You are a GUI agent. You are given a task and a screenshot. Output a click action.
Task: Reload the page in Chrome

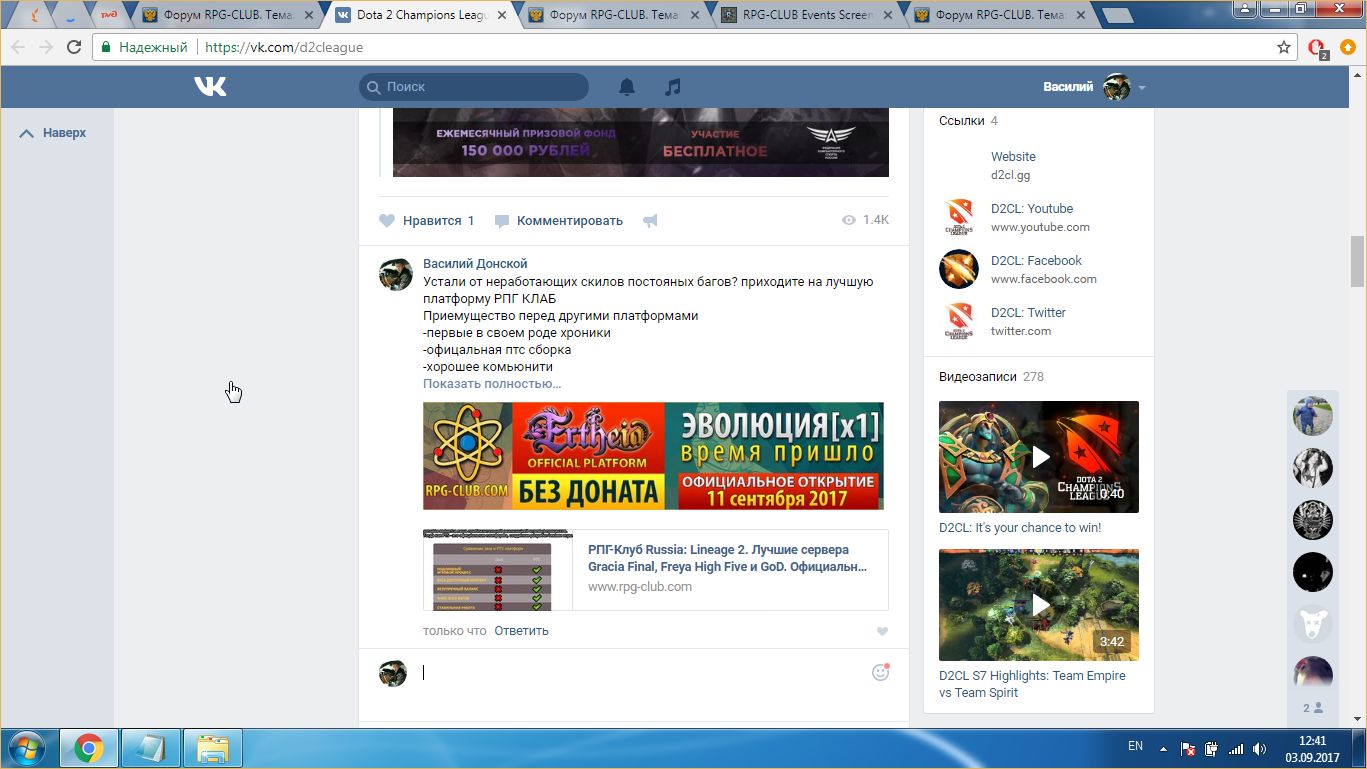click(74, 47)
